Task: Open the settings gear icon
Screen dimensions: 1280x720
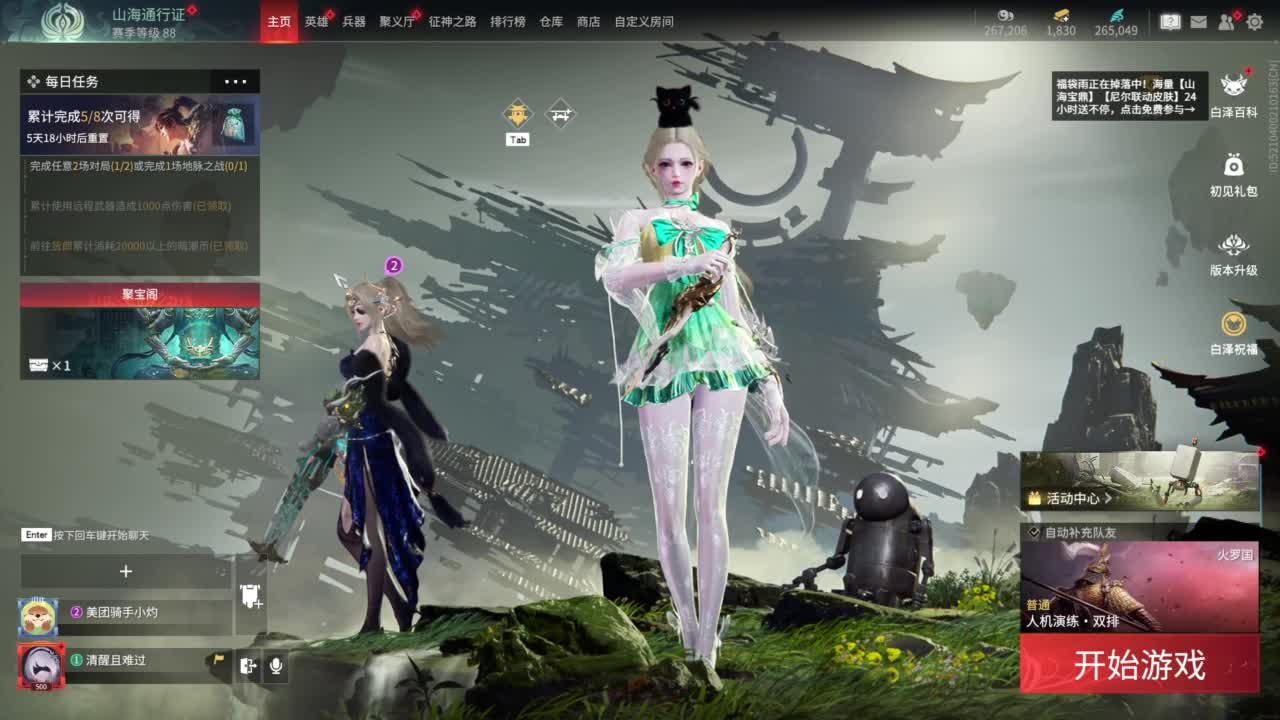Action: (1254, 21)
